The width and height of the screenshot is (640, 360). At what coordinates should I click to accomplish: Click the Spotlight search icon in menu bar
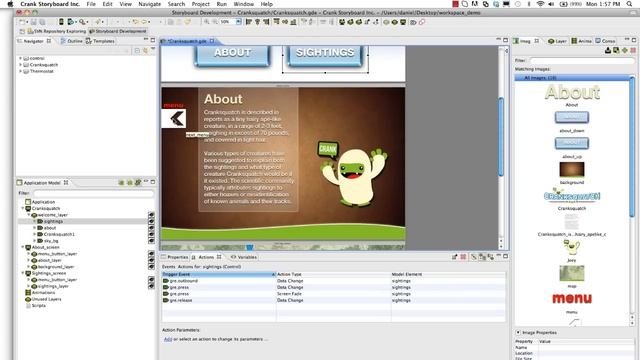pyautogui.click(x=629, y=4)
